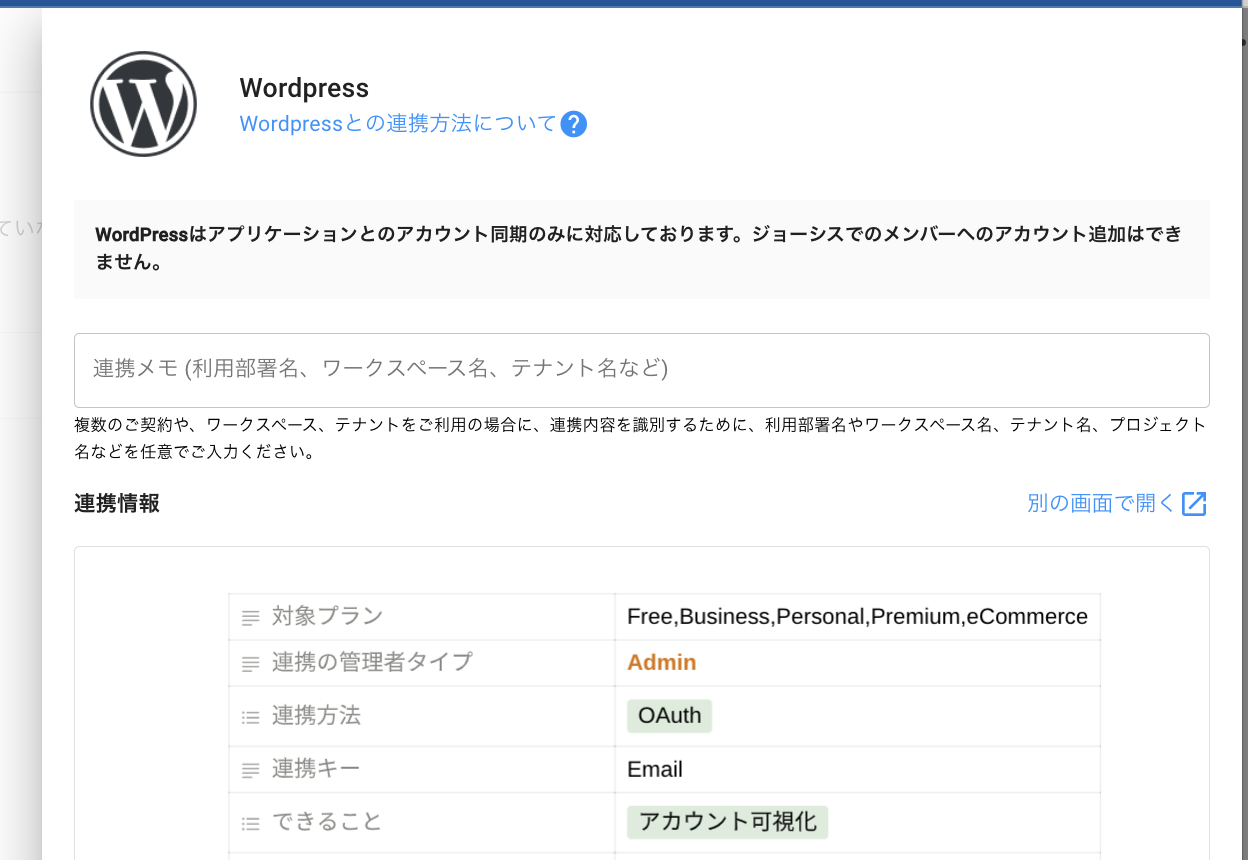Click the Free,Business,Personal plan list cell

pos(857,617)
